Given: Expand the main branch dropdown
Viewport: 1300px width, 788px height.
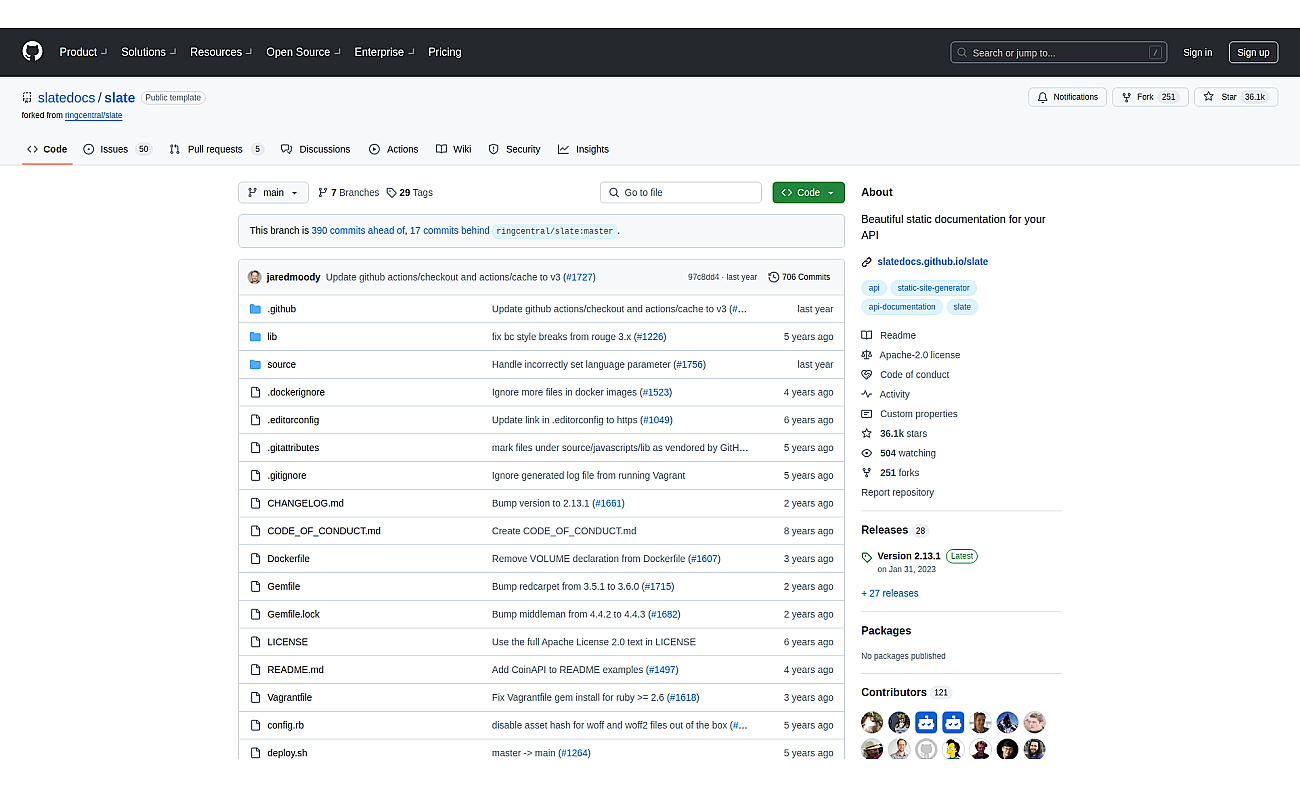Looking at the screenshot, I should point(267,192).
